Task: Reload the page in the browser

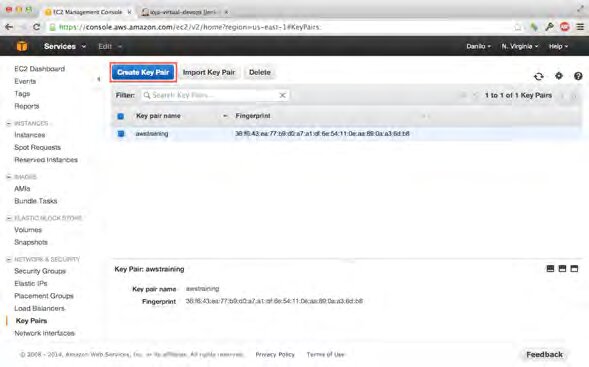Action: (x=36, y=27)
